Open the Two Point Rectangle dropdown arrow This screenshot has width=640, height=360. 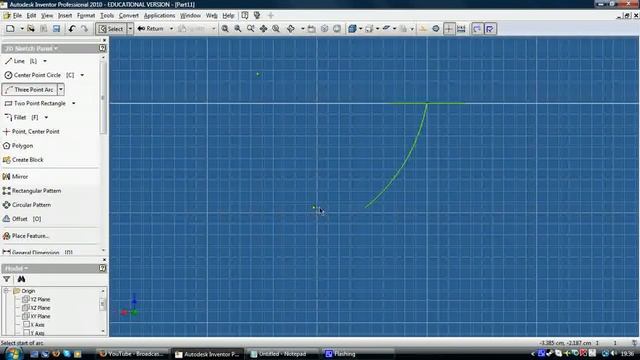73,103
